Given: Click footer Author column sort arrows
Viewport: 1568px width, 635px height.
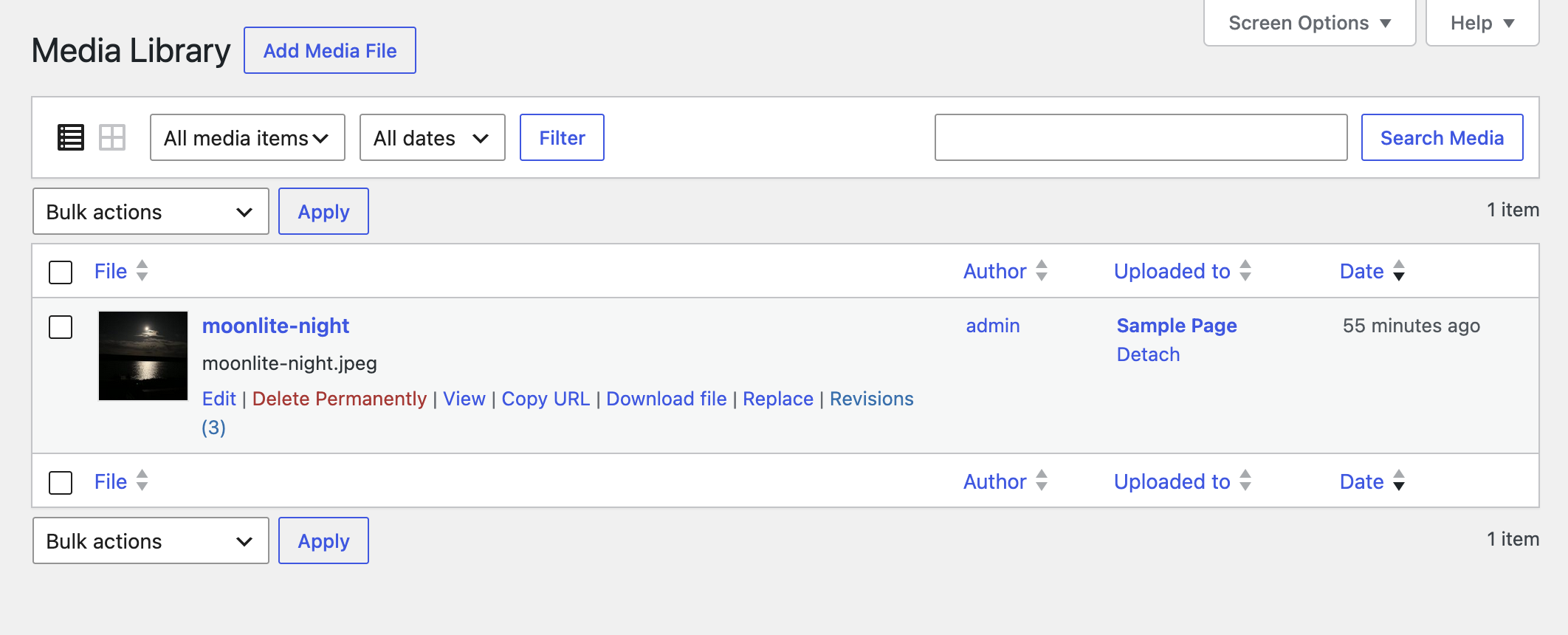Looking at the screenshot, I should point(1042,481).
